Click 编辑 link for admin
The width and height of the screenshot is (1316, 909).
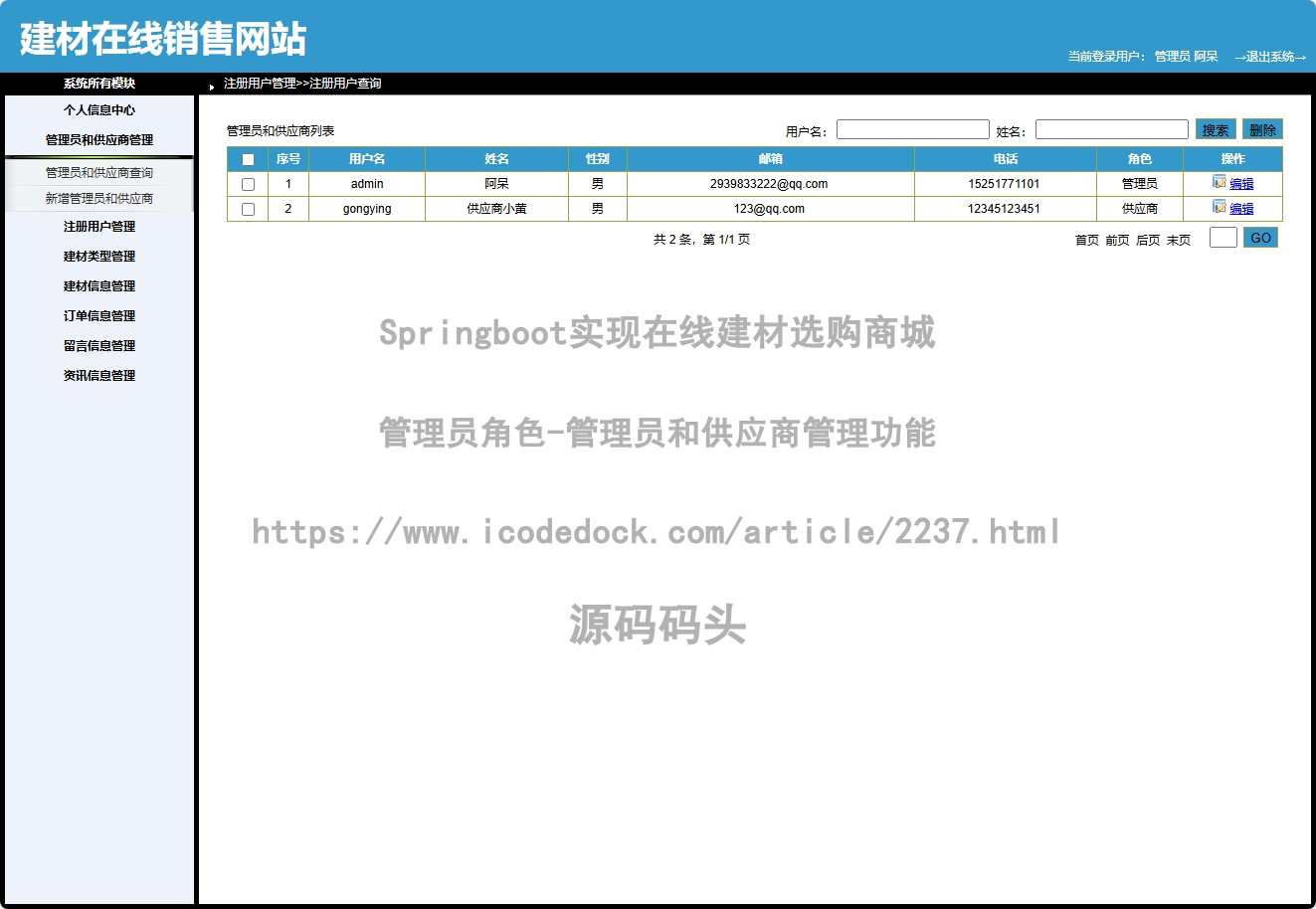(x=1241, y=184)
